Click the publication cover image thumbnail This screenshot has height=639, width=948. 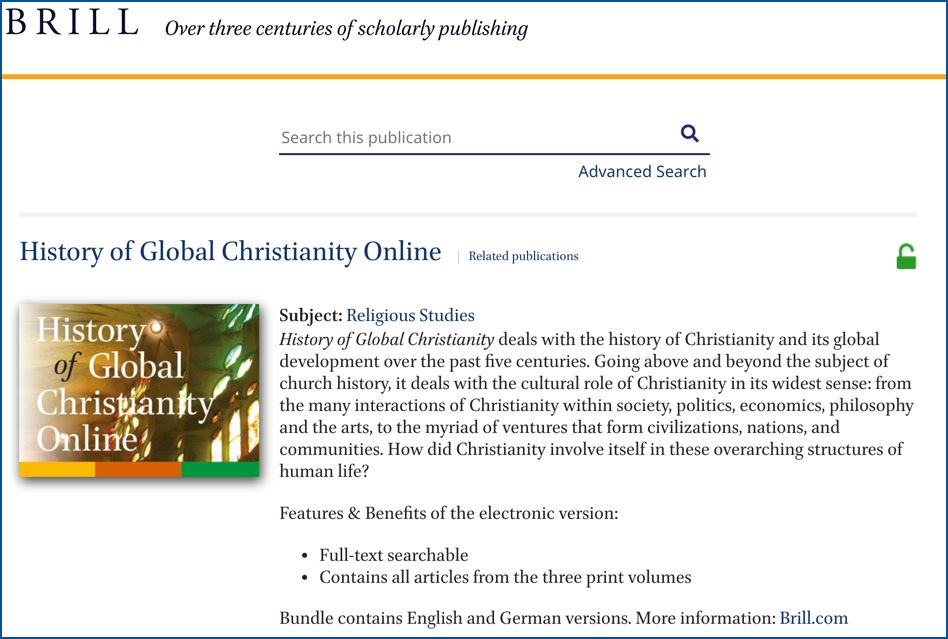139,390
